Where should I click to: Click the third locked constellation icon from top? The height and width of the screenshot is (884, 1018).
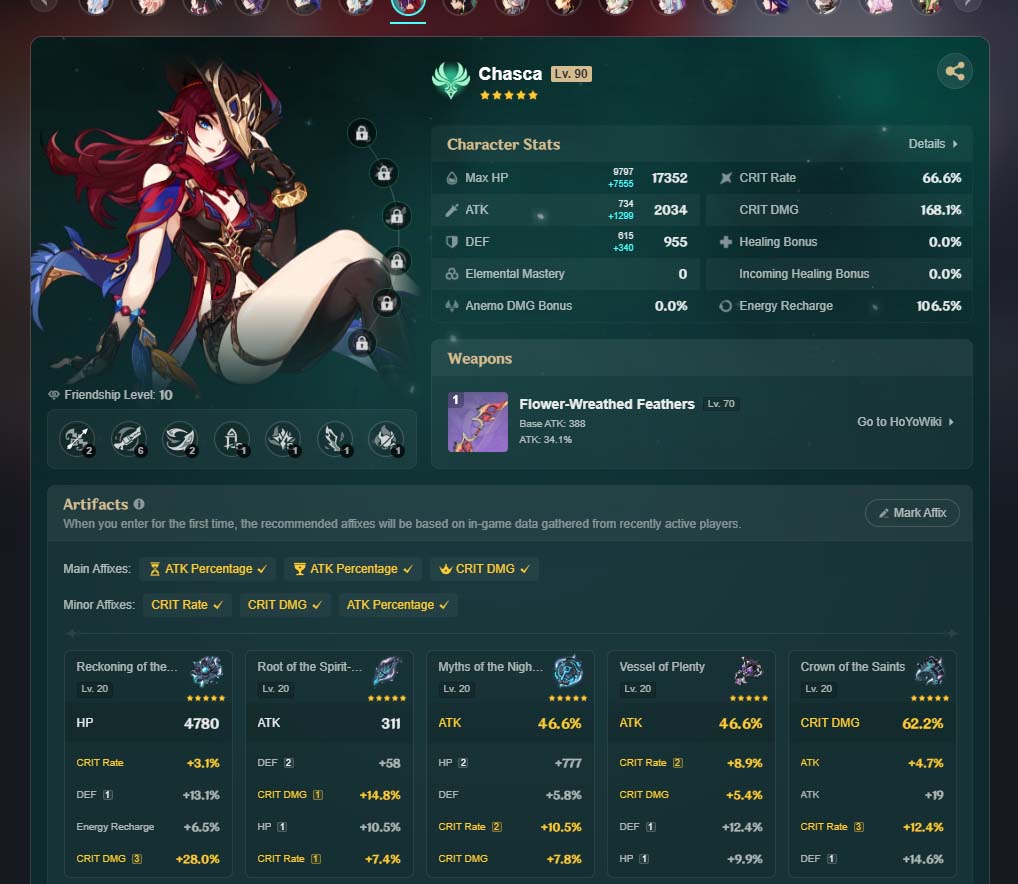coord(396,216)
